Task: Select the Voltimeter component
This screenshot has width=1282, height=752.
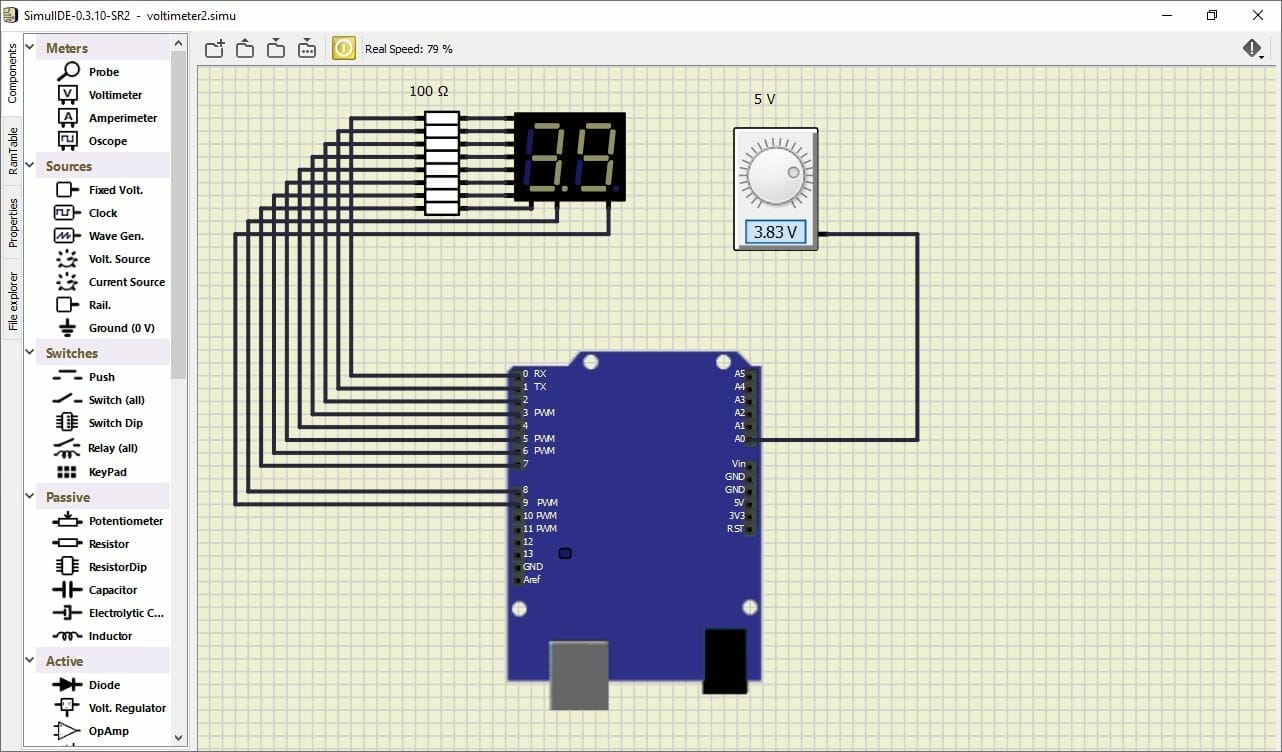Action: coord(115,95)
